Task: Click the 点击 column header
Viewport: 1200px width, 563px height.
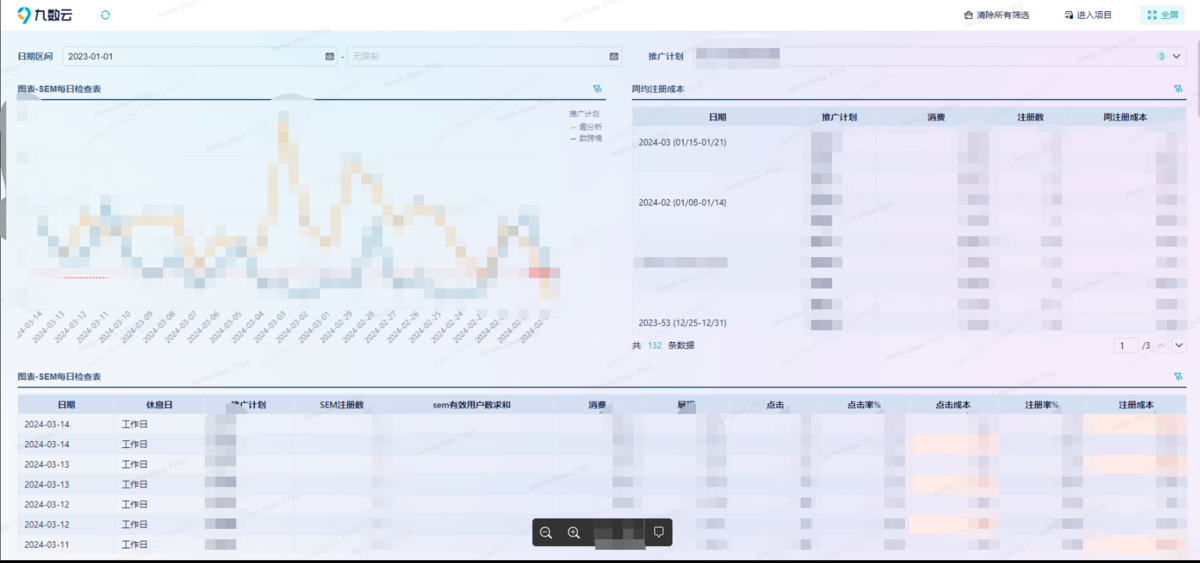Action: tap(775, 405)
